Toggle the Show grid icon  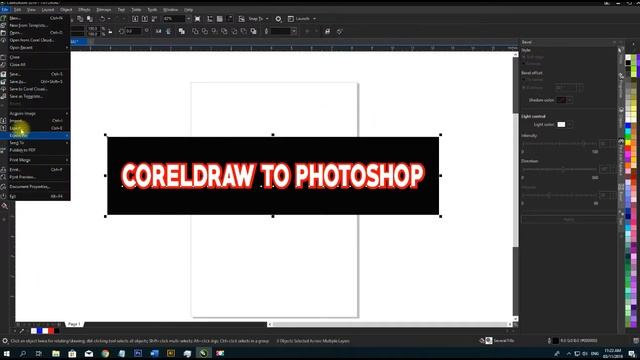tap(220, 19)
